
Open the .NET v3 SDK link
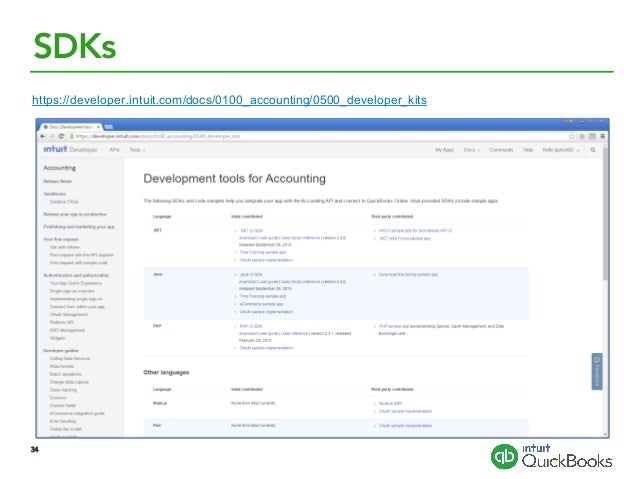coord(251,231)
